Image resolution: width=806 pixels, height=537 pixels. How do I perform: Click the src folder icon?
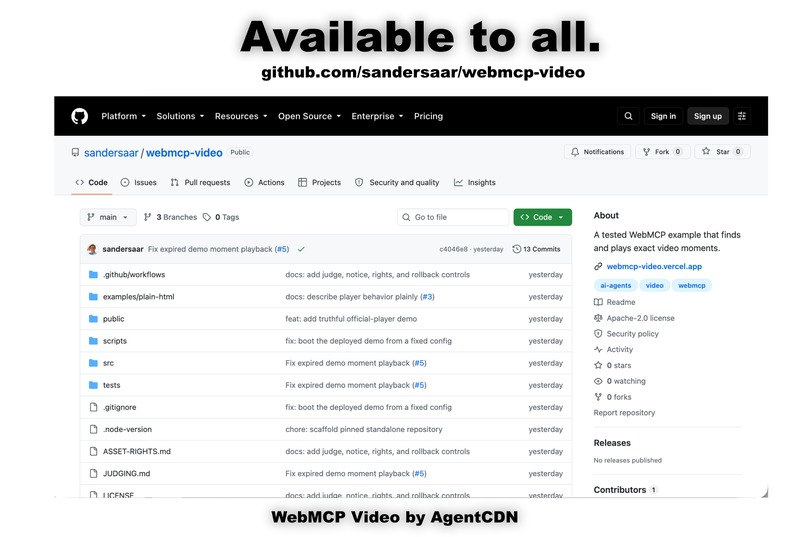coord(93,363)
